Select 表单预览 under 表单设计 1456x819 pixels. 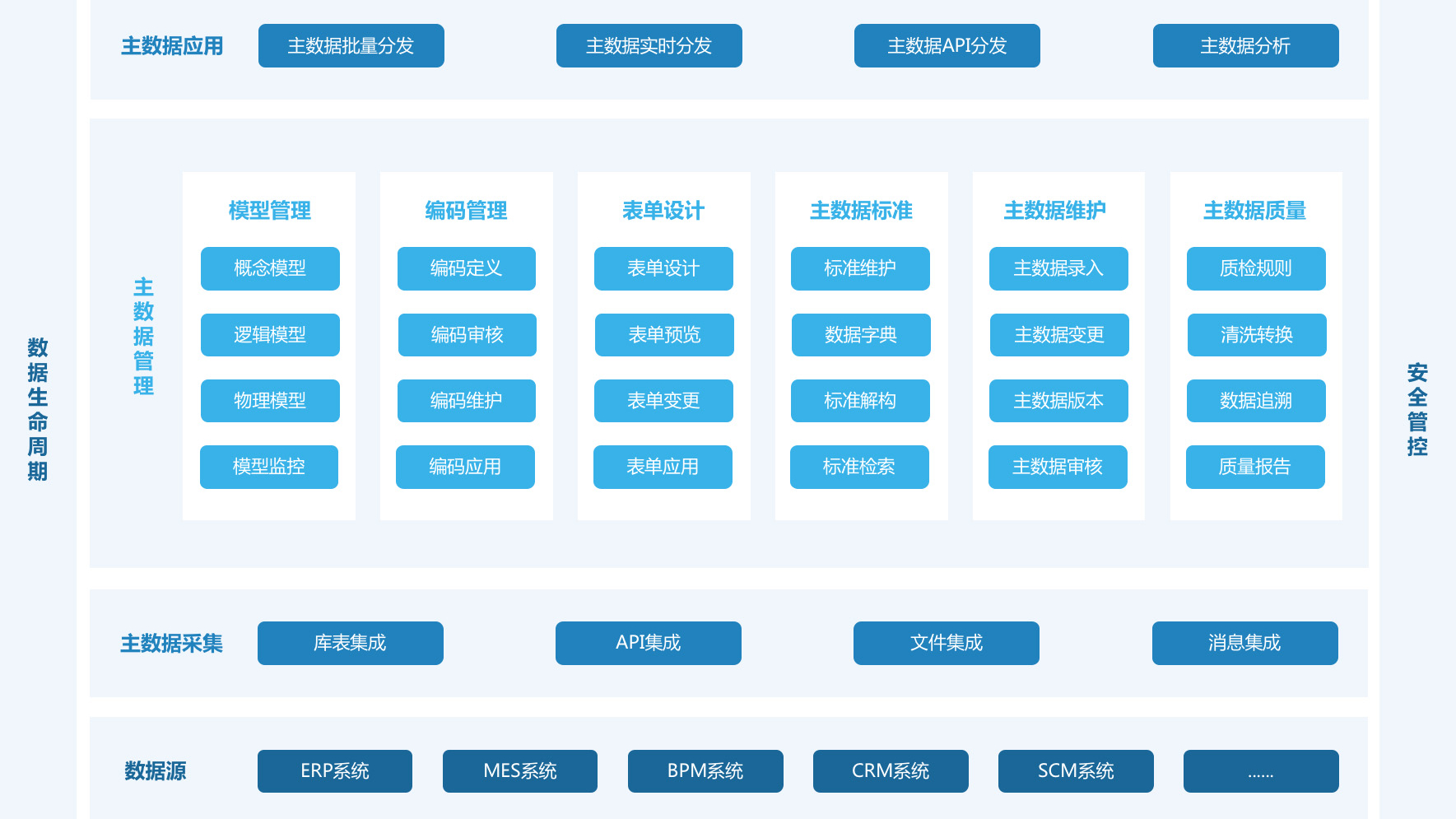663,335
